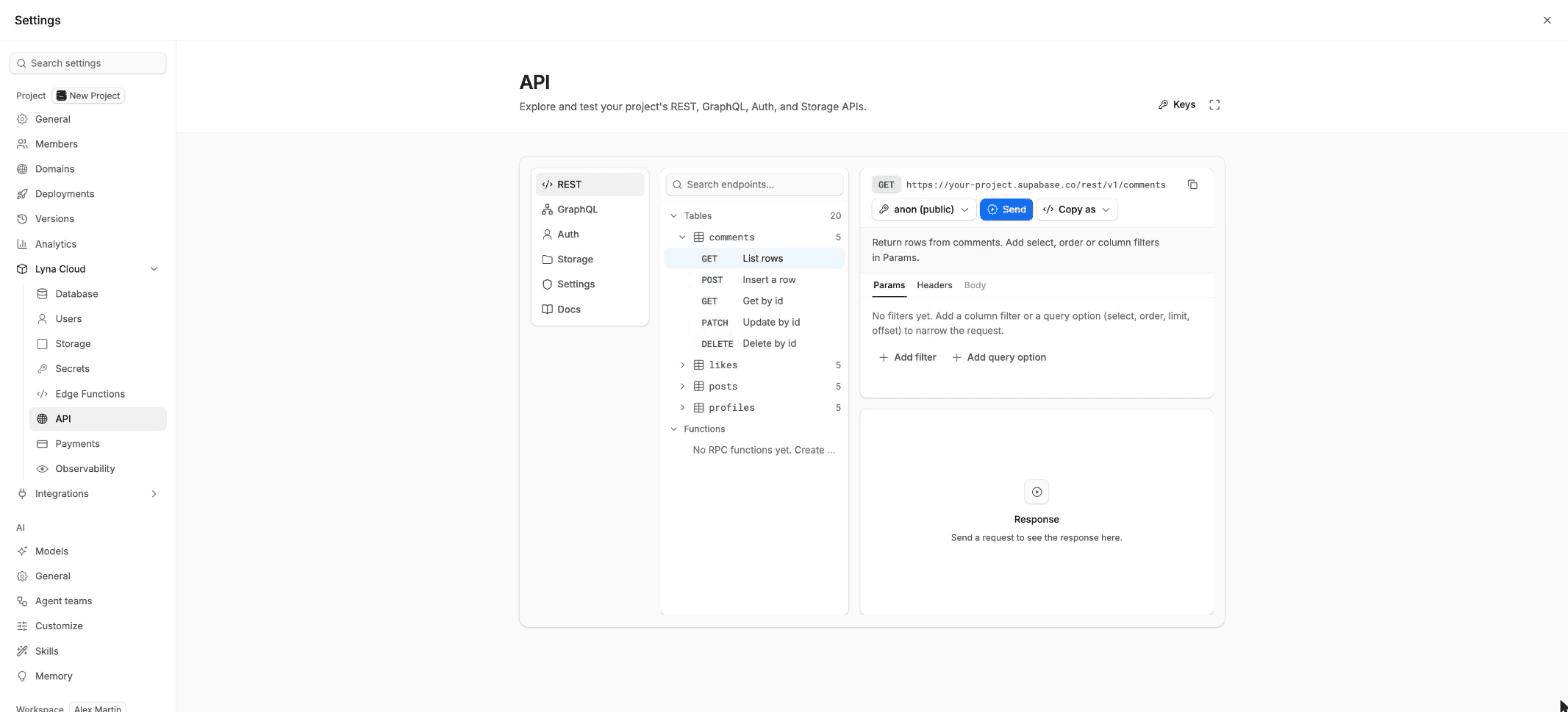Open the Copy as dropdown
This screenshot has height=712, width=1568.
pos(1077,210)
